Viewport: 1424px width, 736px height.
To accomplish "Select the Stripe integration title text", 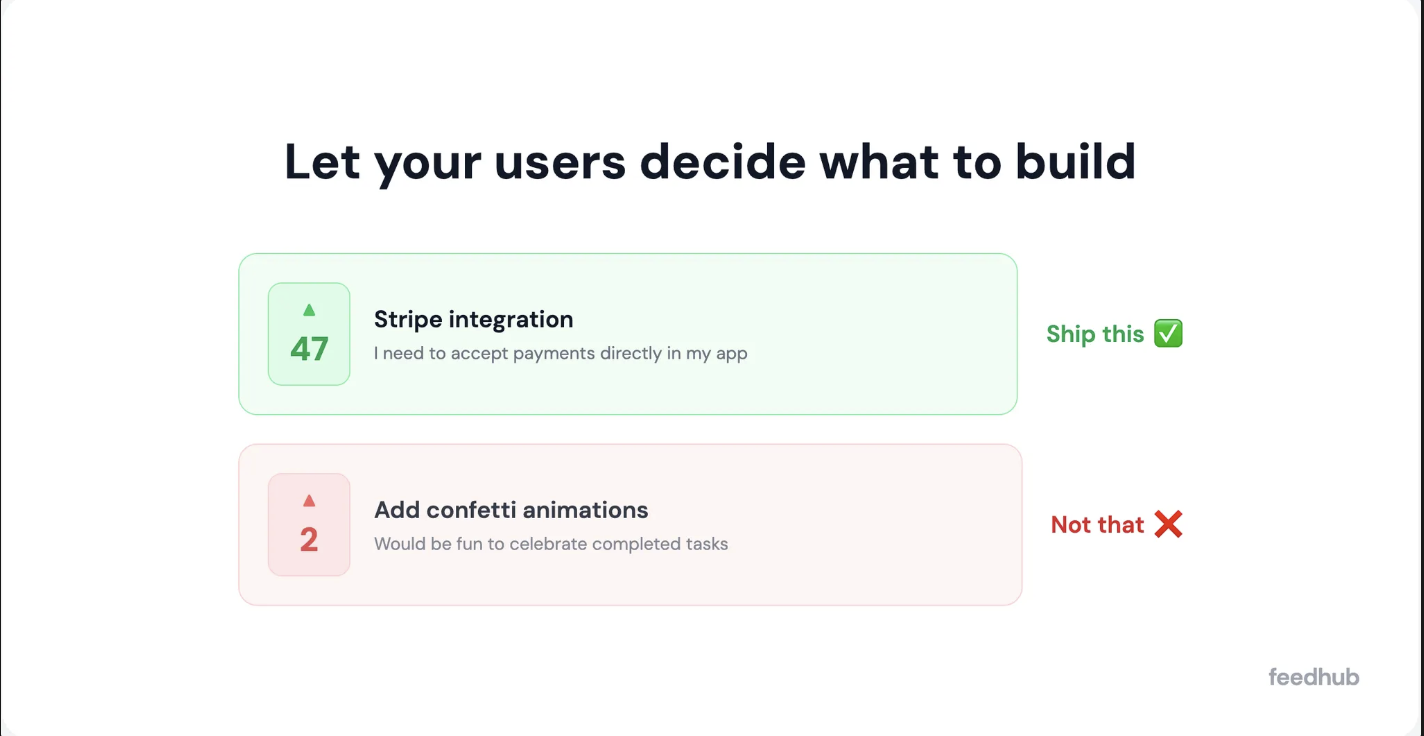I will point(473,319).
